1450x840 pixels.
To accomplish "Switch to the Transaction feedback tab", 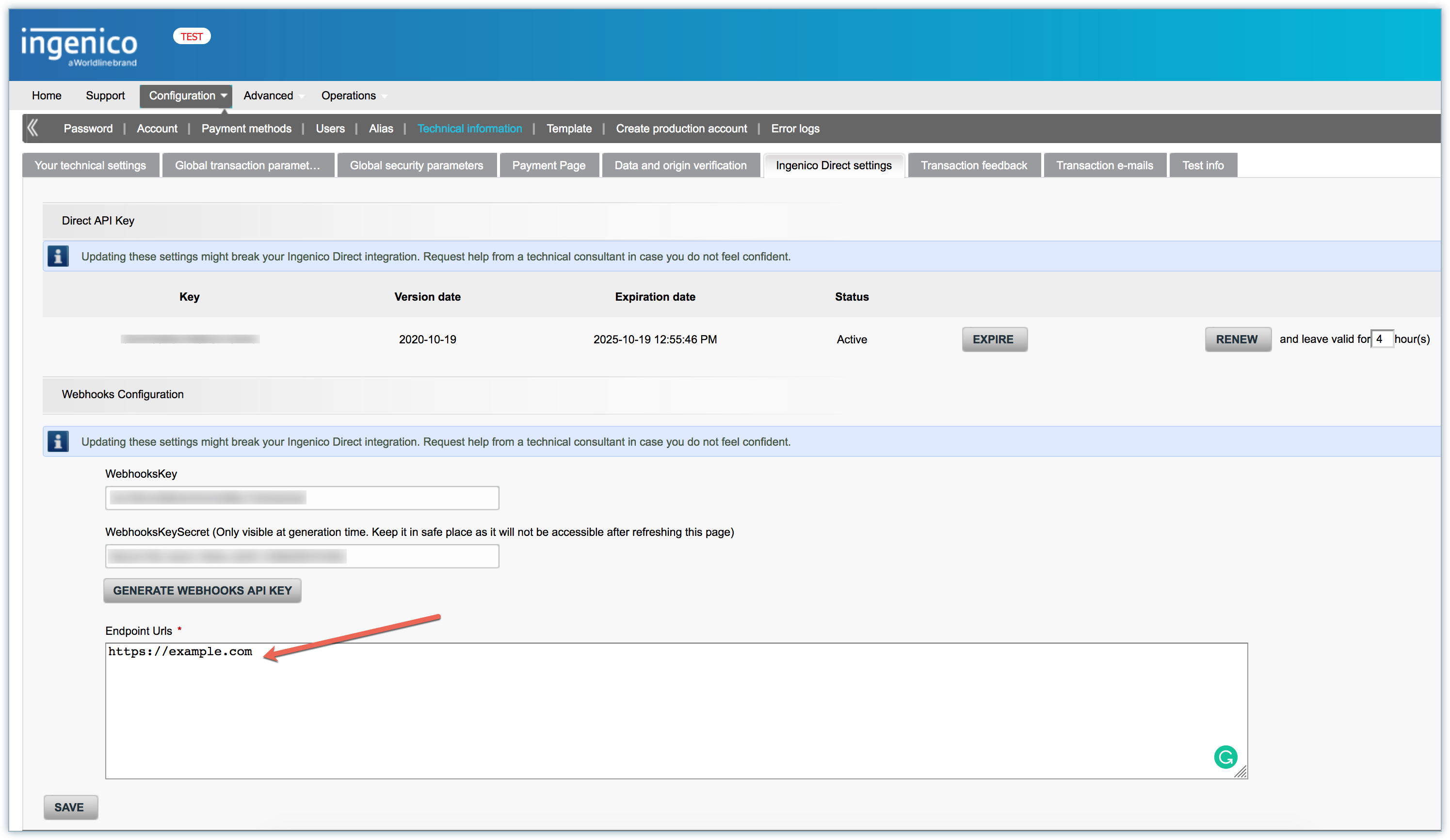I will pos(974,165).
